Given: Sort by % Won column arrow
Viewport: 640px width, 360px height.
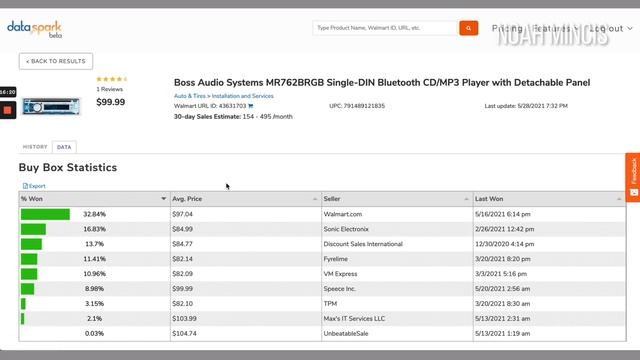Looking at the screenshot, I should (x=163, y=199).
